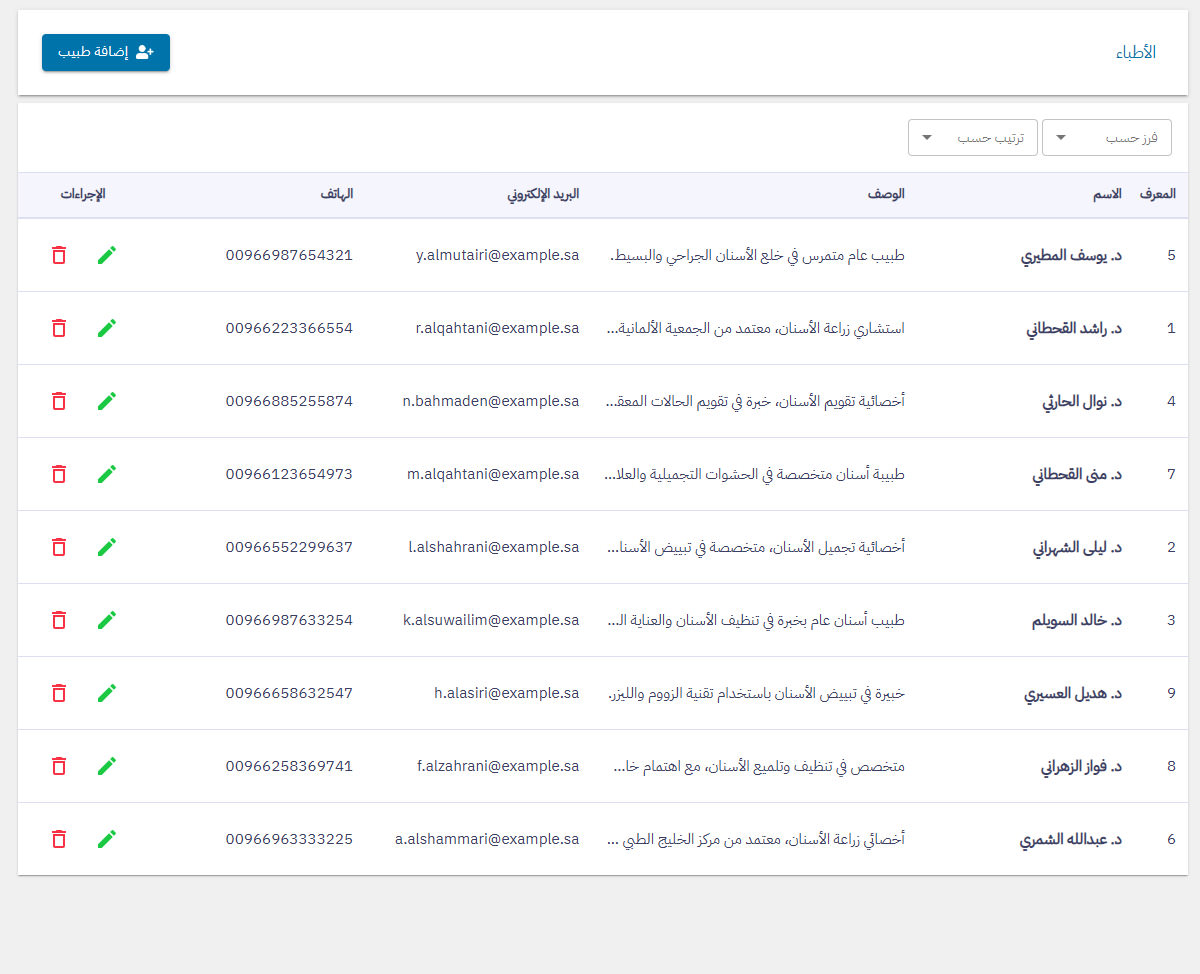Click the email y.almutairi@example.sa
Viewport: 1200px width, 974px height.
point(497,255)
